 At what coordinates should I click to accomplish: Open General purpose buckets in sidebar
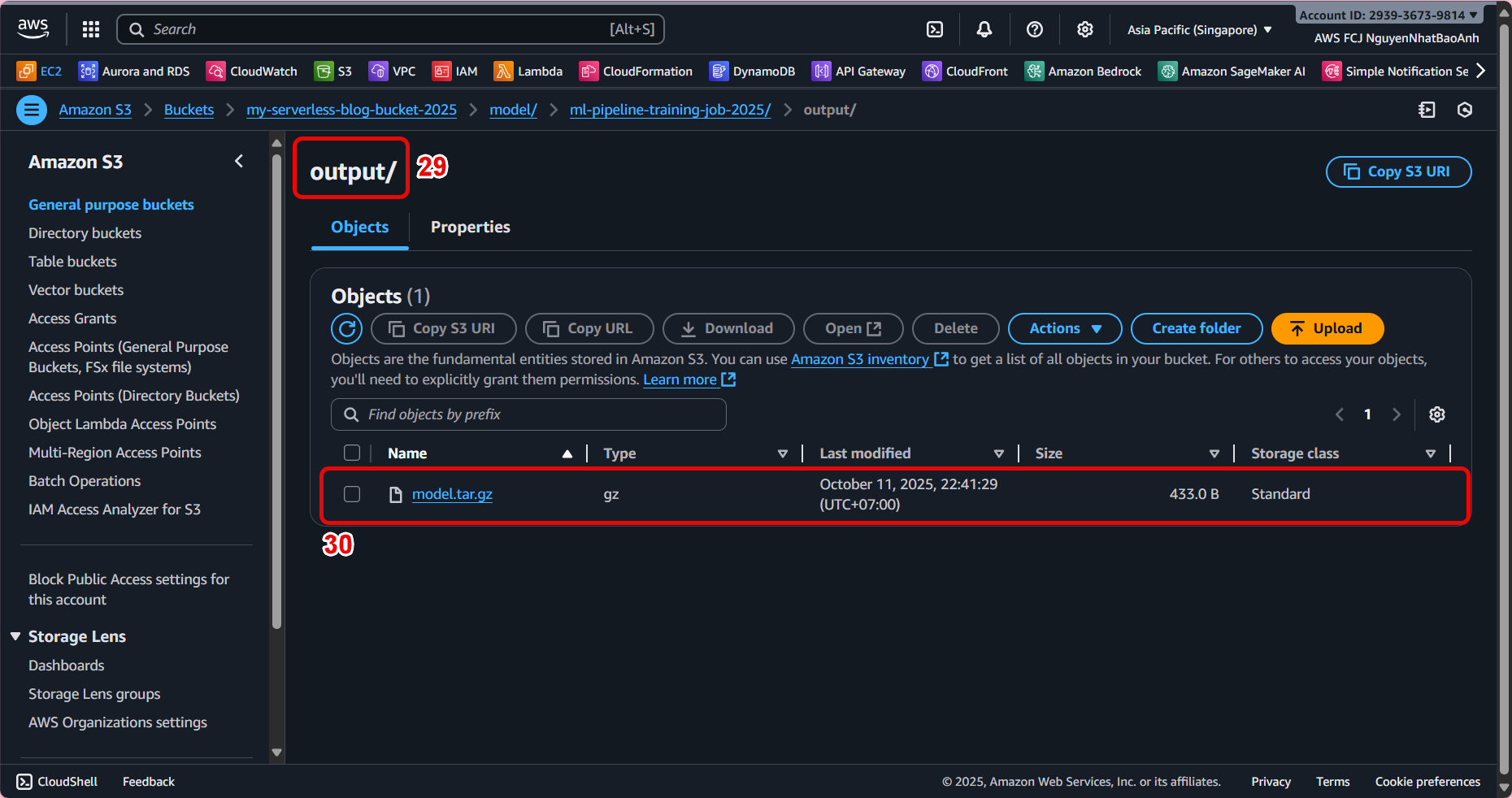111,205
